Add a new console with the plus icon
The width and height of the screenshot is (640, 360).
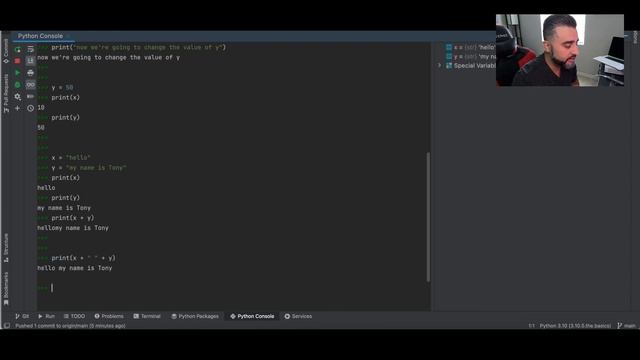(18, 108)
